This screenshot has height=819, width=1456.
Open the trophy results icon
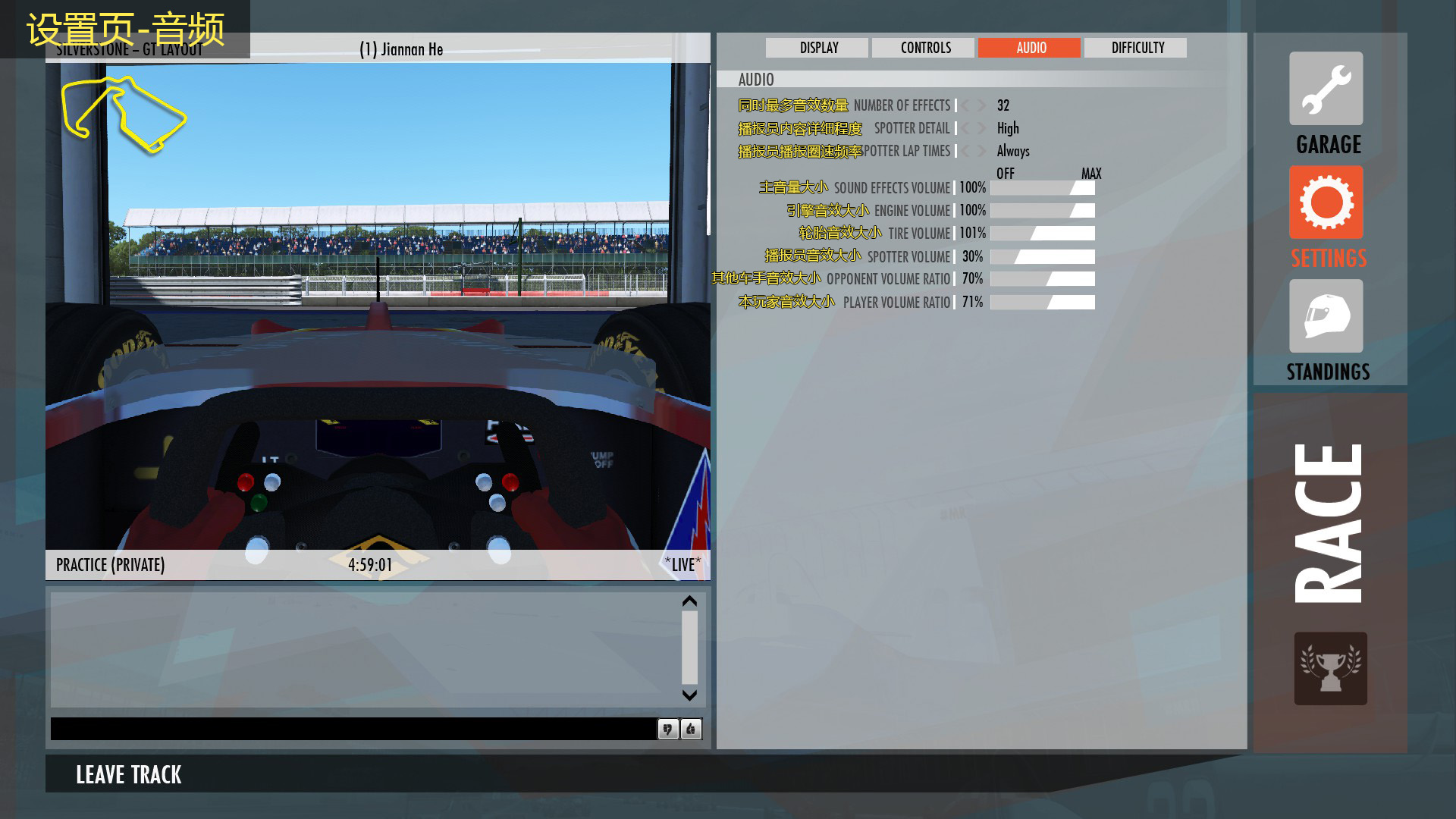pyautogui.click(x=1330, y=669)
